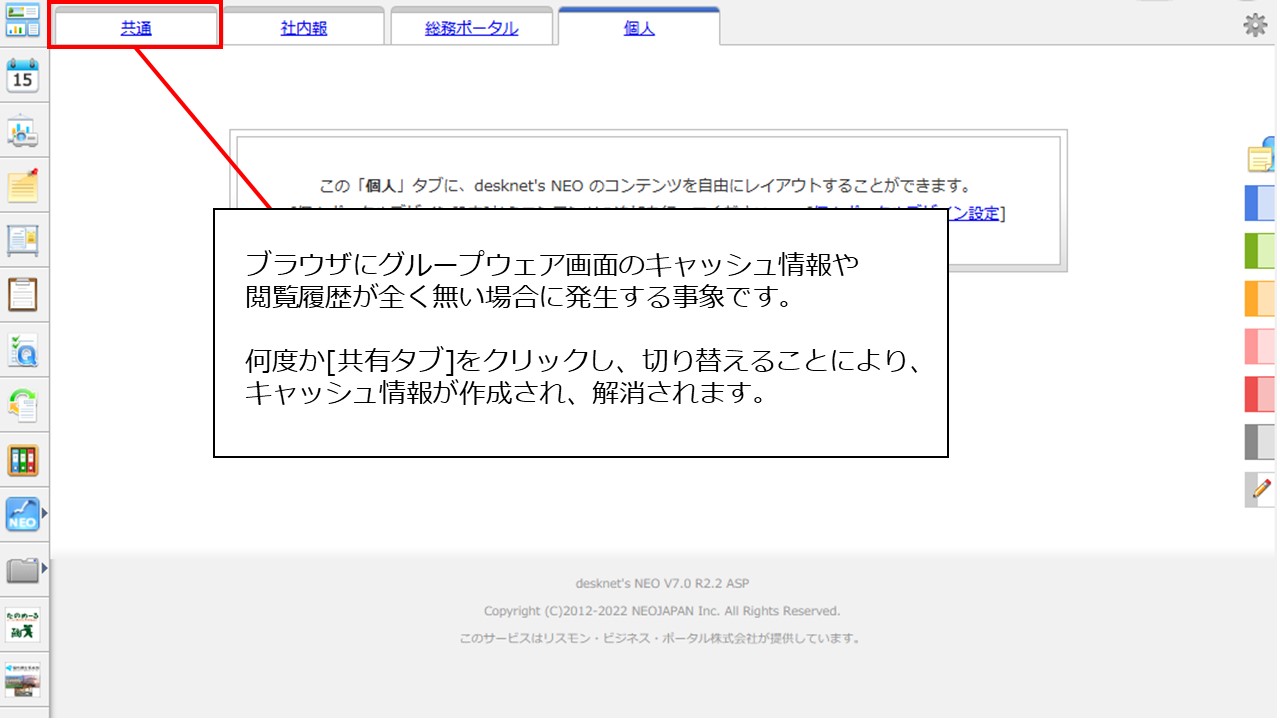
Task: Open the facility reservation presentation icon
Action: click(22, 131)
